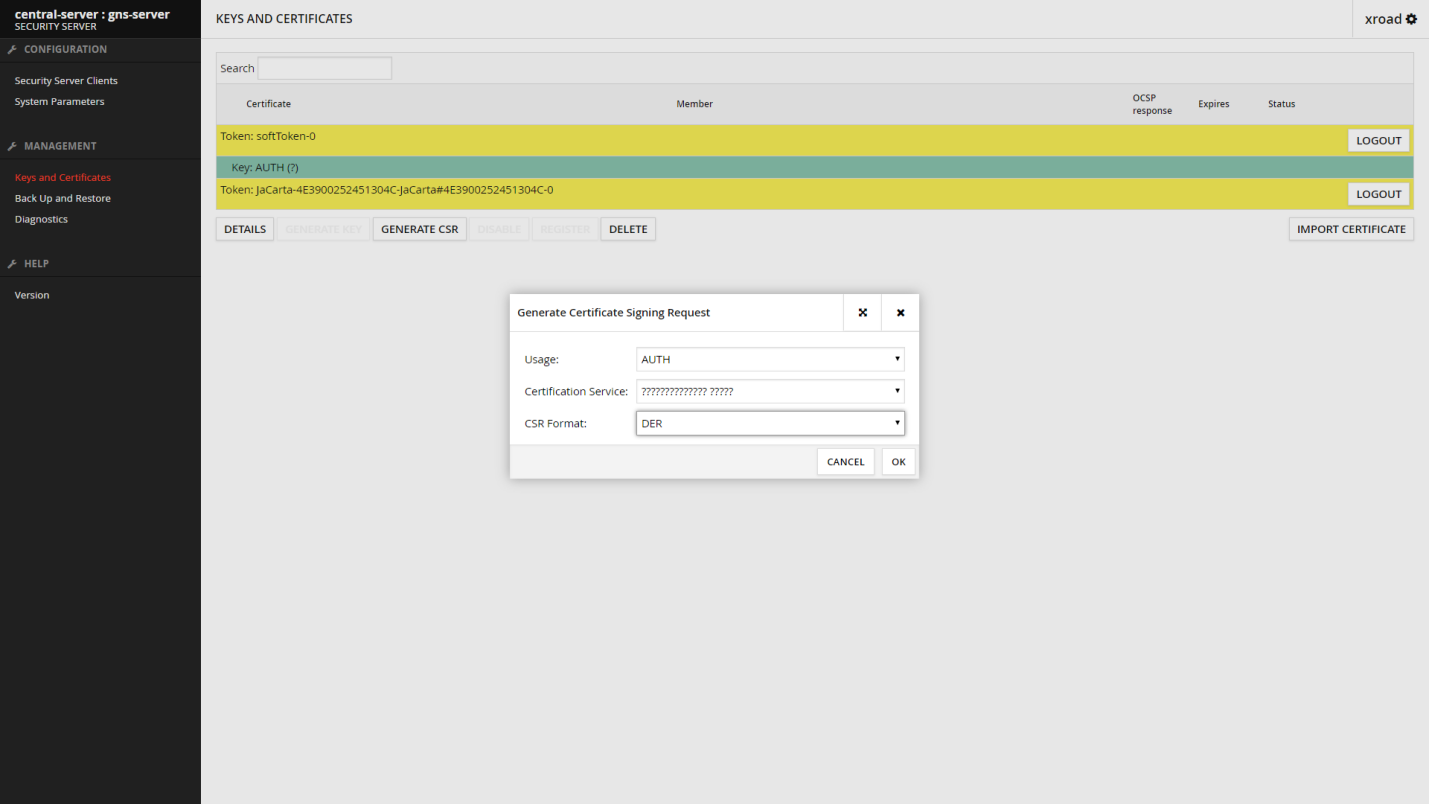
Task: Open the CSR Format dropdown
Action: 770,423
